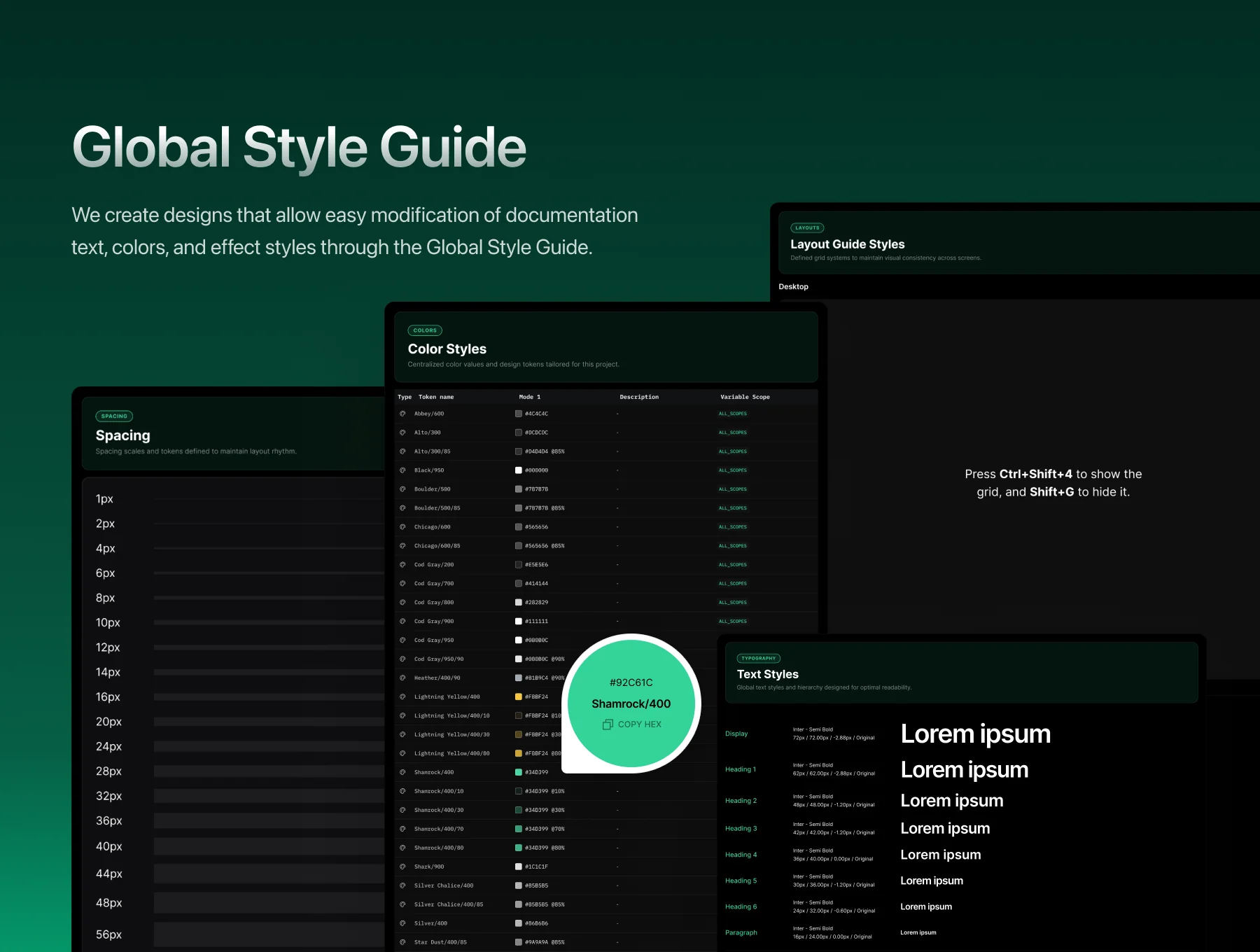
Task: Click the palette icon in the Boulder/500 row
Action: point(402,489)
